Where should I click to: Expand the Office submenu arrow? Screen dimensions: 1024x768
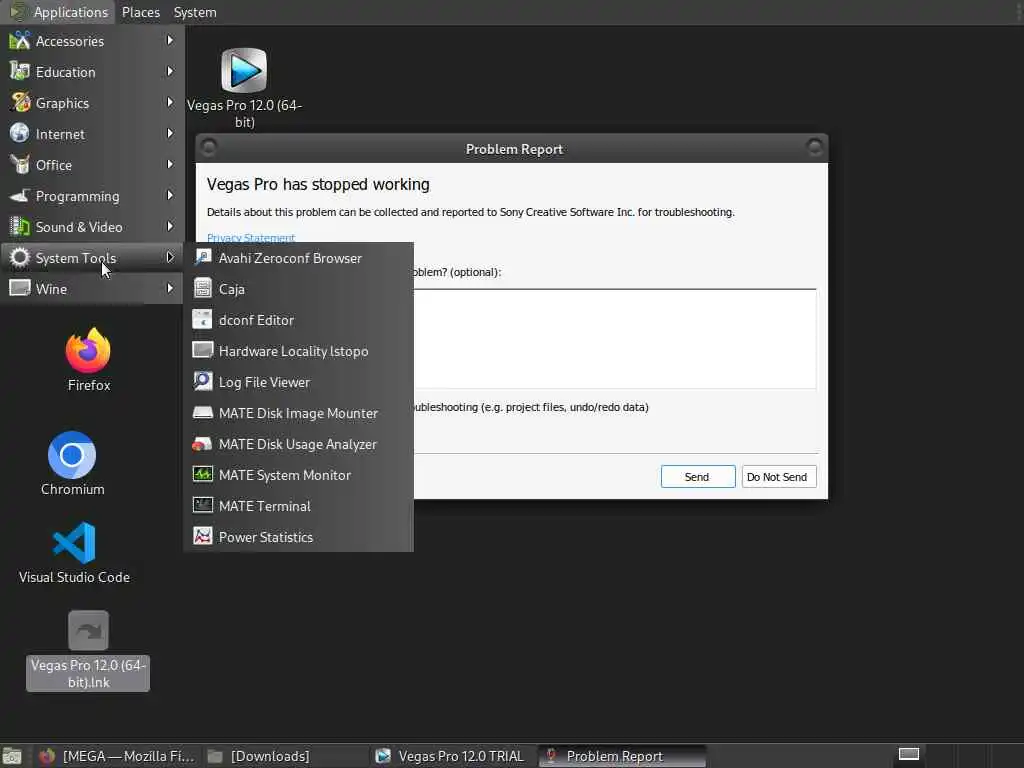170,165
